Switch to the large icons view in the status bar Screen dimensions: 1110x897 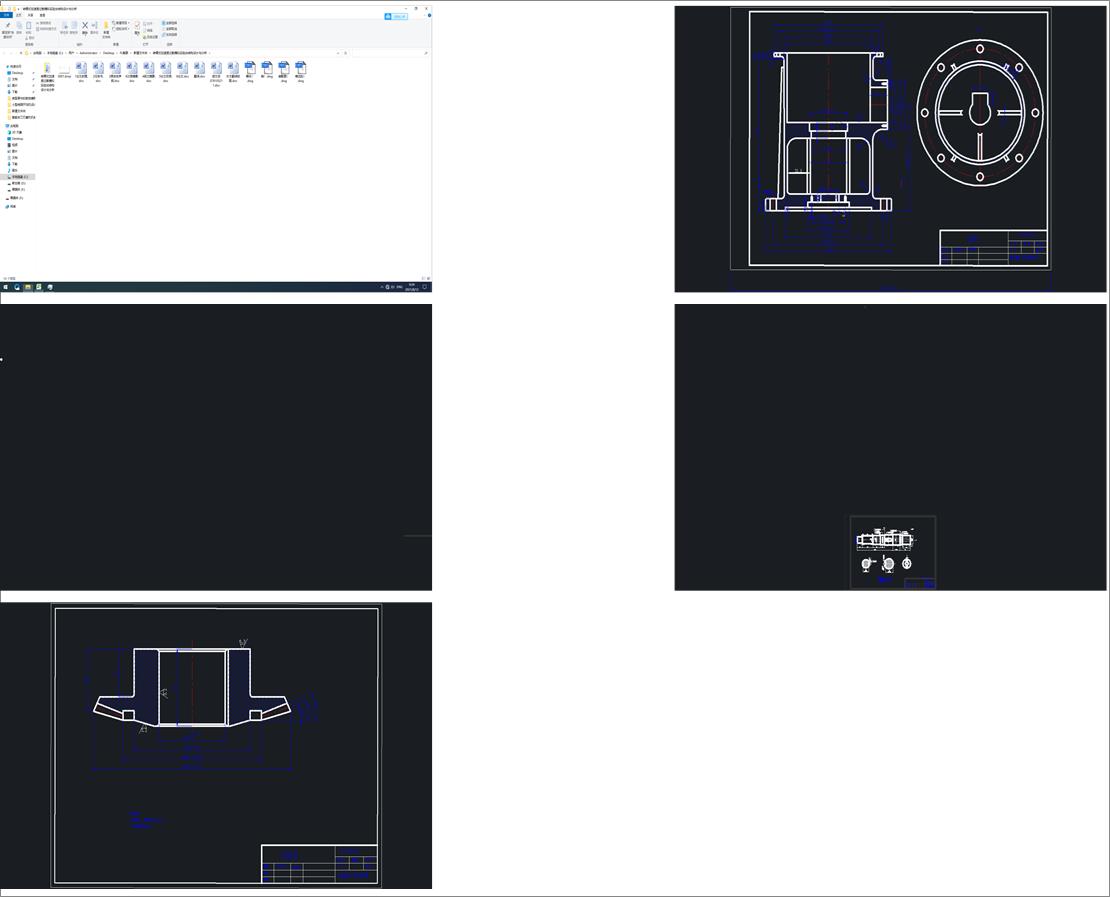tap(428, 278)
